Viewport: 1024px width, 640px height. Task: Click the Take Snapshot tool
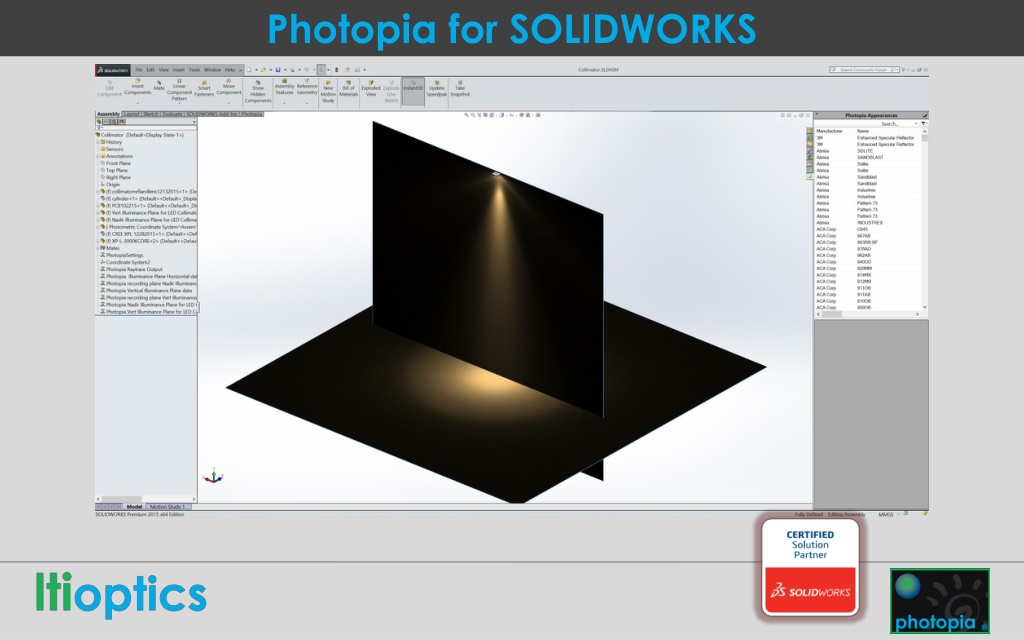460,89
